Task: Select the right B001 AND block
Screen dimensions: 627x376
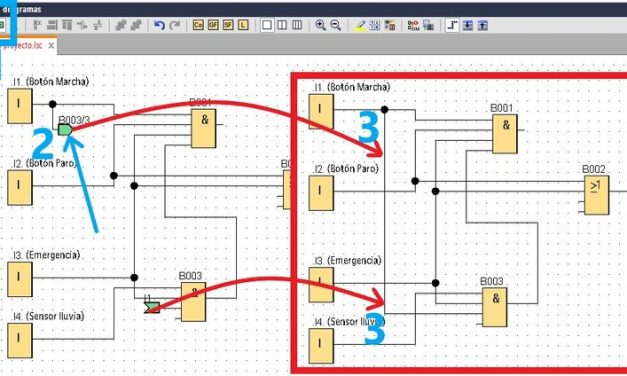Action: pos(505,134)
